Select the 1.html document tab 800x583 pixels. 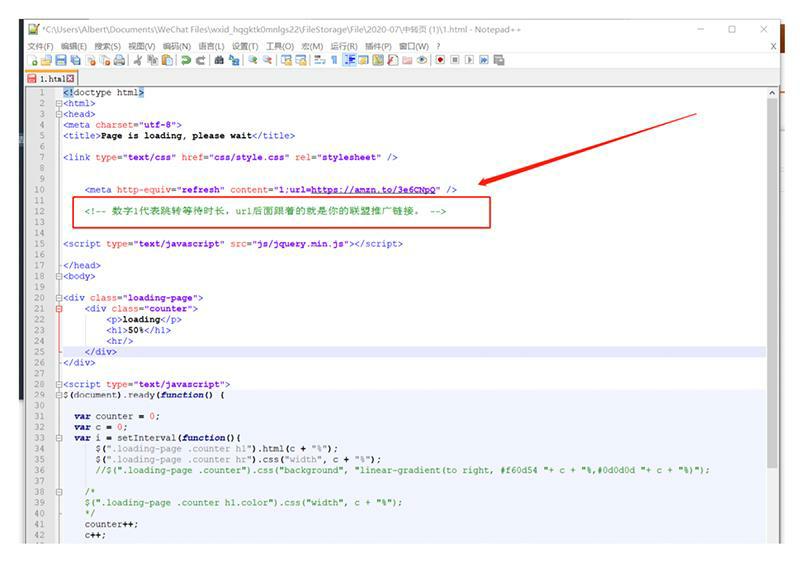pyautogui.click(x=51, y=78)
